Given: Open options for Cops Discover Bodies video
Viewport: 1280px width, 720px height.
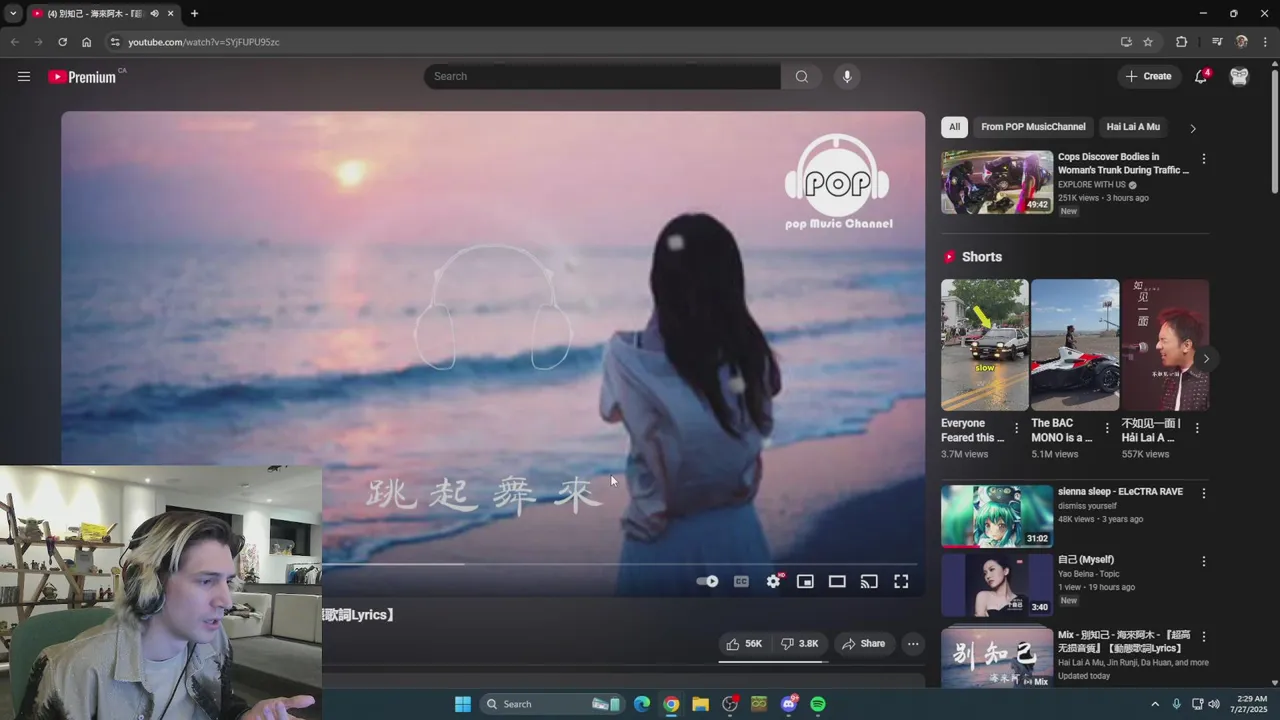Looking at the screenshot, I should pyautogui.click(x=1203, y=159).
